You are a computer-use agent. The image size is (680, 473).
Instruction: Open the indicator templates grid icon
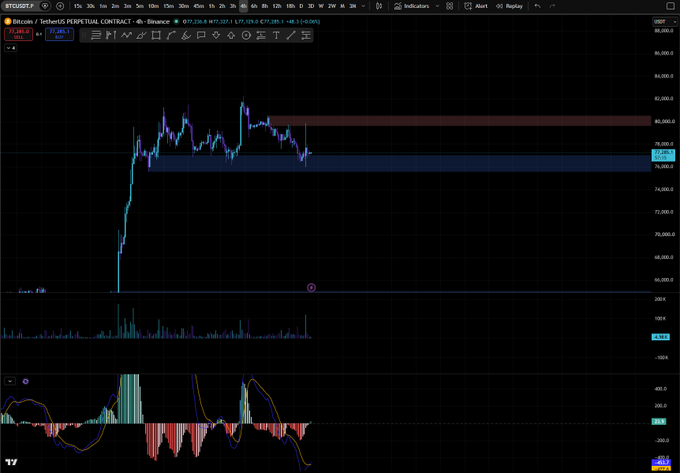(450, 6)
